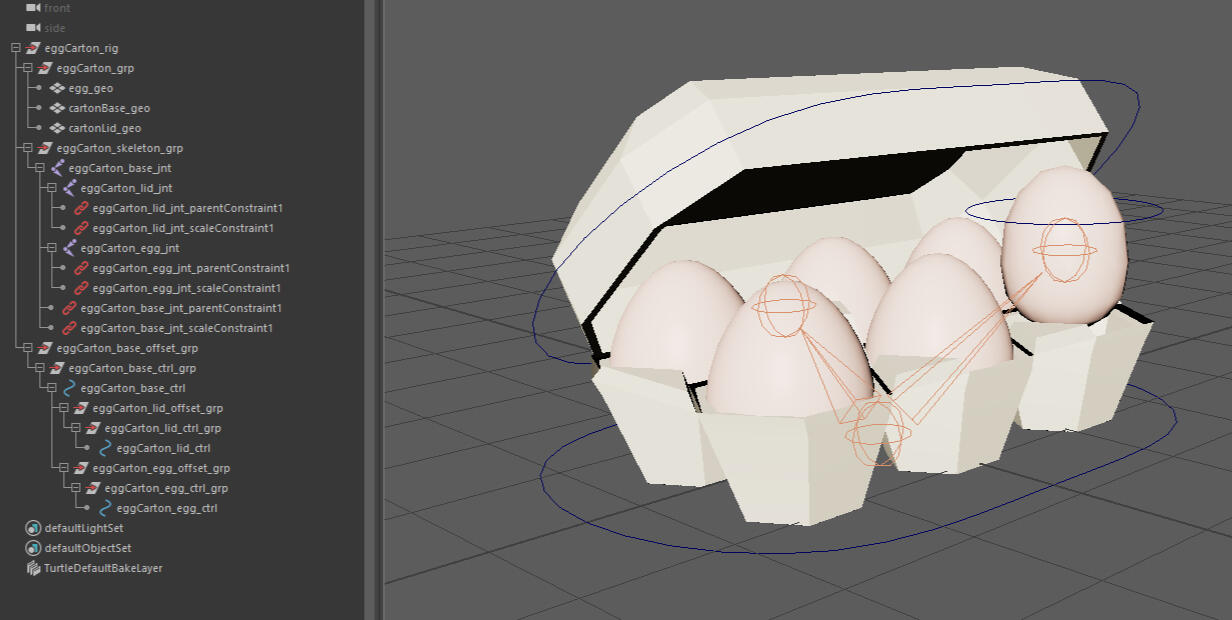This screenshot has height=620, width=1232.
Task: Click the egg_geo mesh icon
Action: [x=57, y=88]
